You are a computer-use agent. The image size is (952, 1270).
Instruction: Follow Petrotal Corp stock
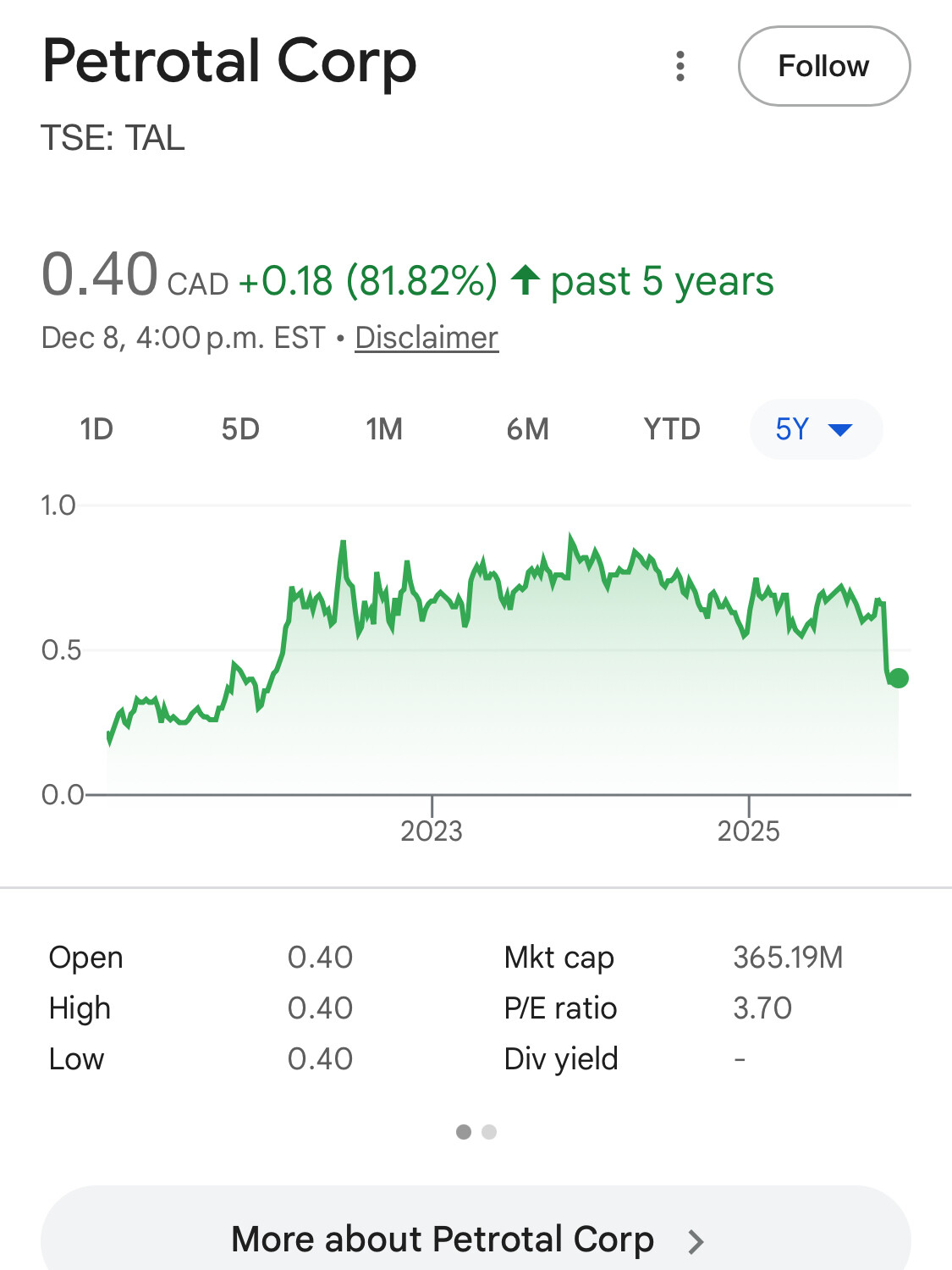click(823, 66)
